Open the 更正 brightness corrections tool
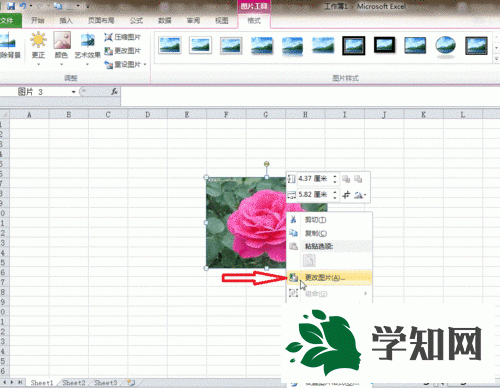500x388 pixels. pos(38,46)
